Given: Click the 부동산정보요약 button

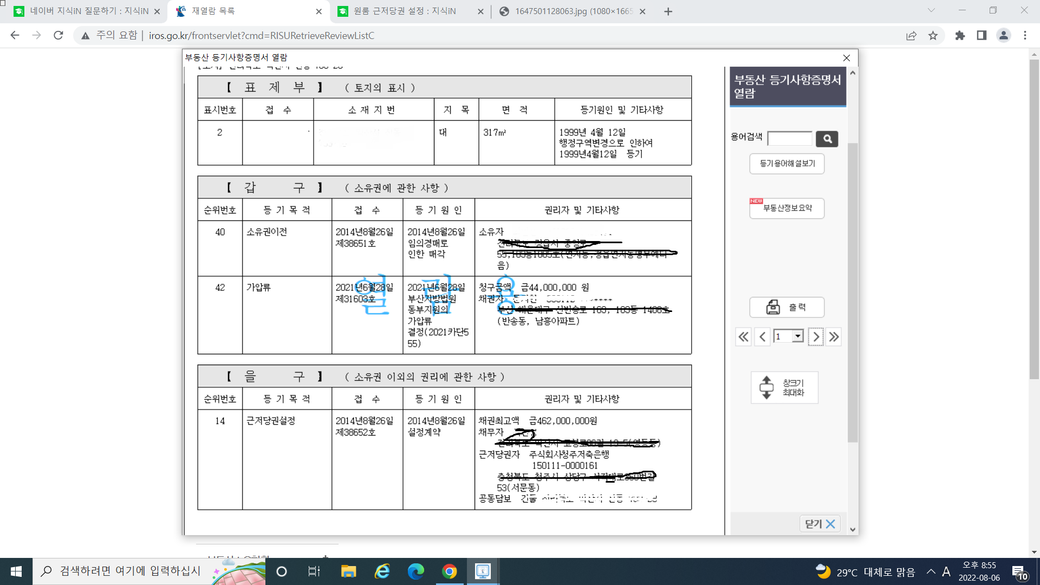Looking at the screenshot, I should (x=787, y=208).
